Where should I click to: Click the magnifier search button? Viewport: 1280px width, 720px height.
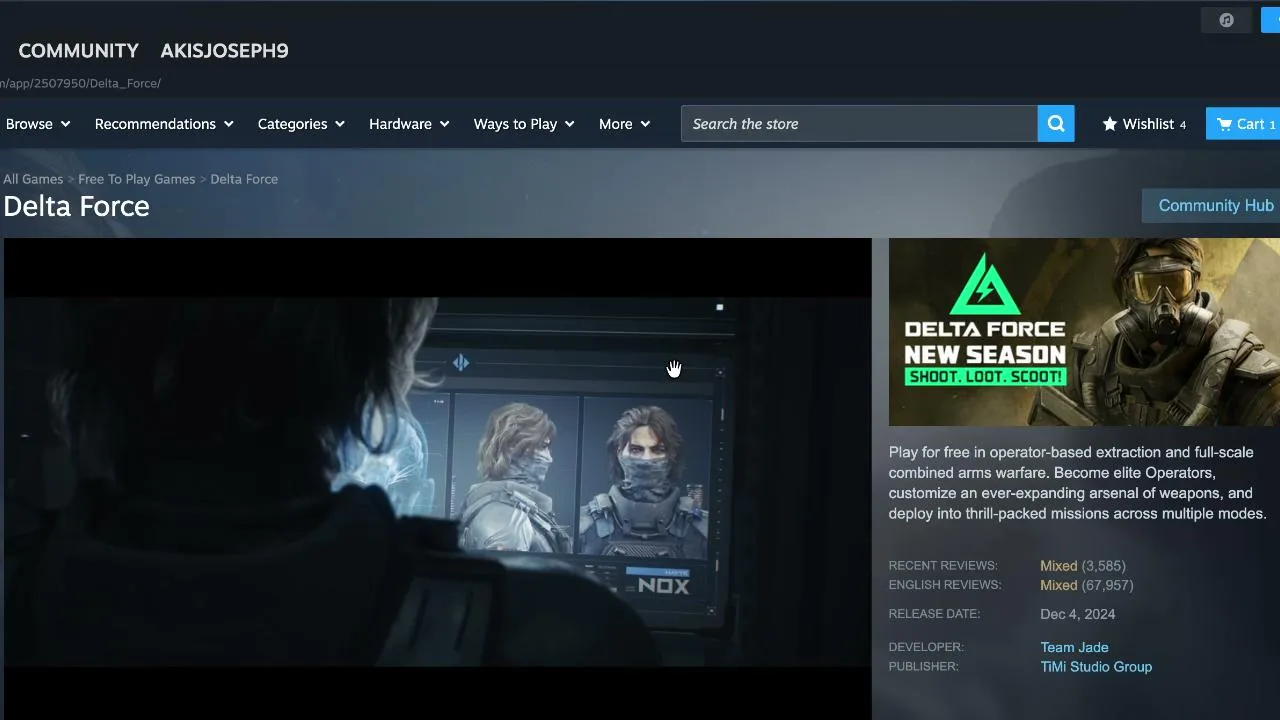1056,124
